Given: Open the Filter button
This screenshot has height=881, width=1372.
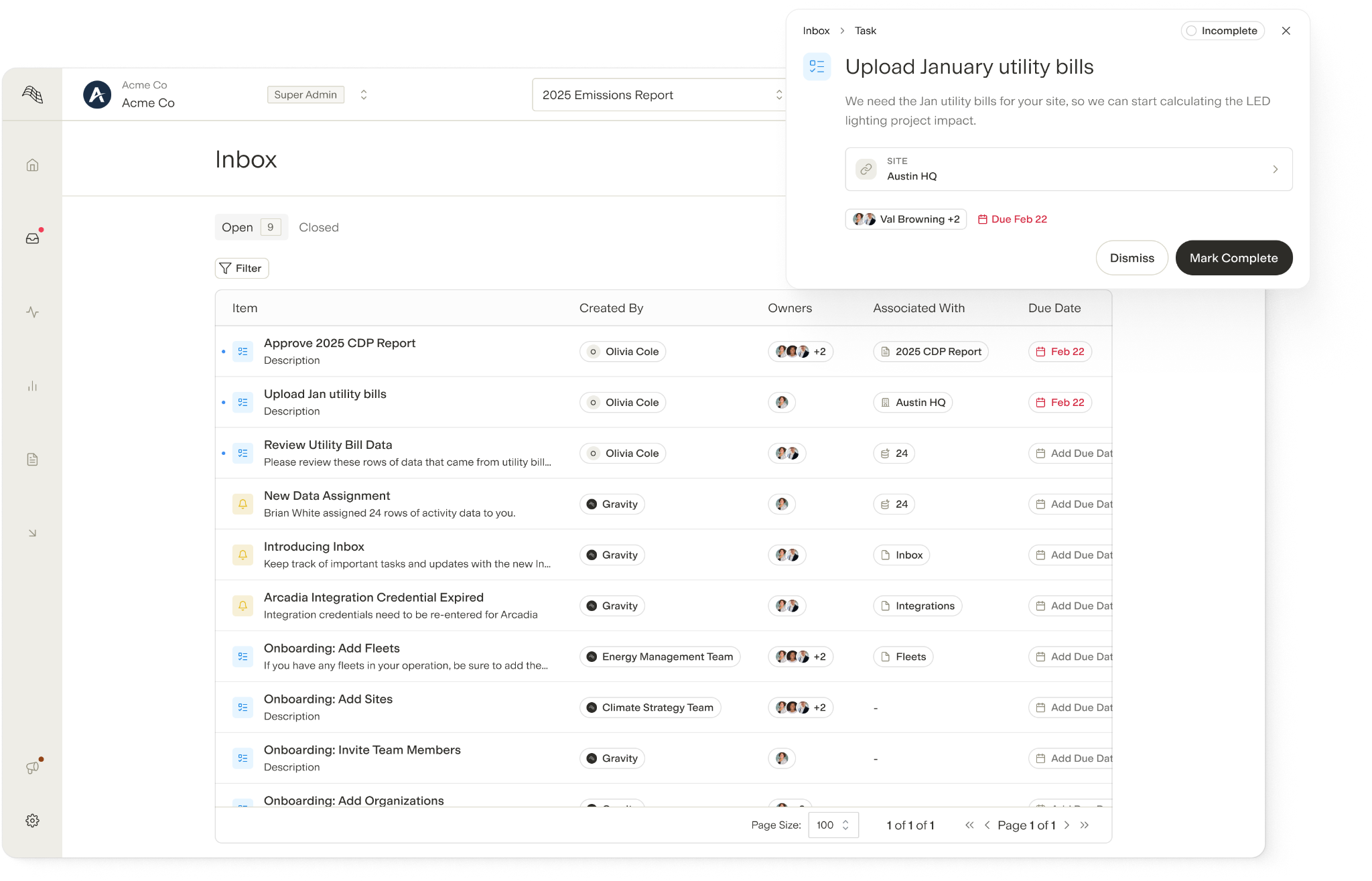Looking at the screenshot, I should 241,268.
